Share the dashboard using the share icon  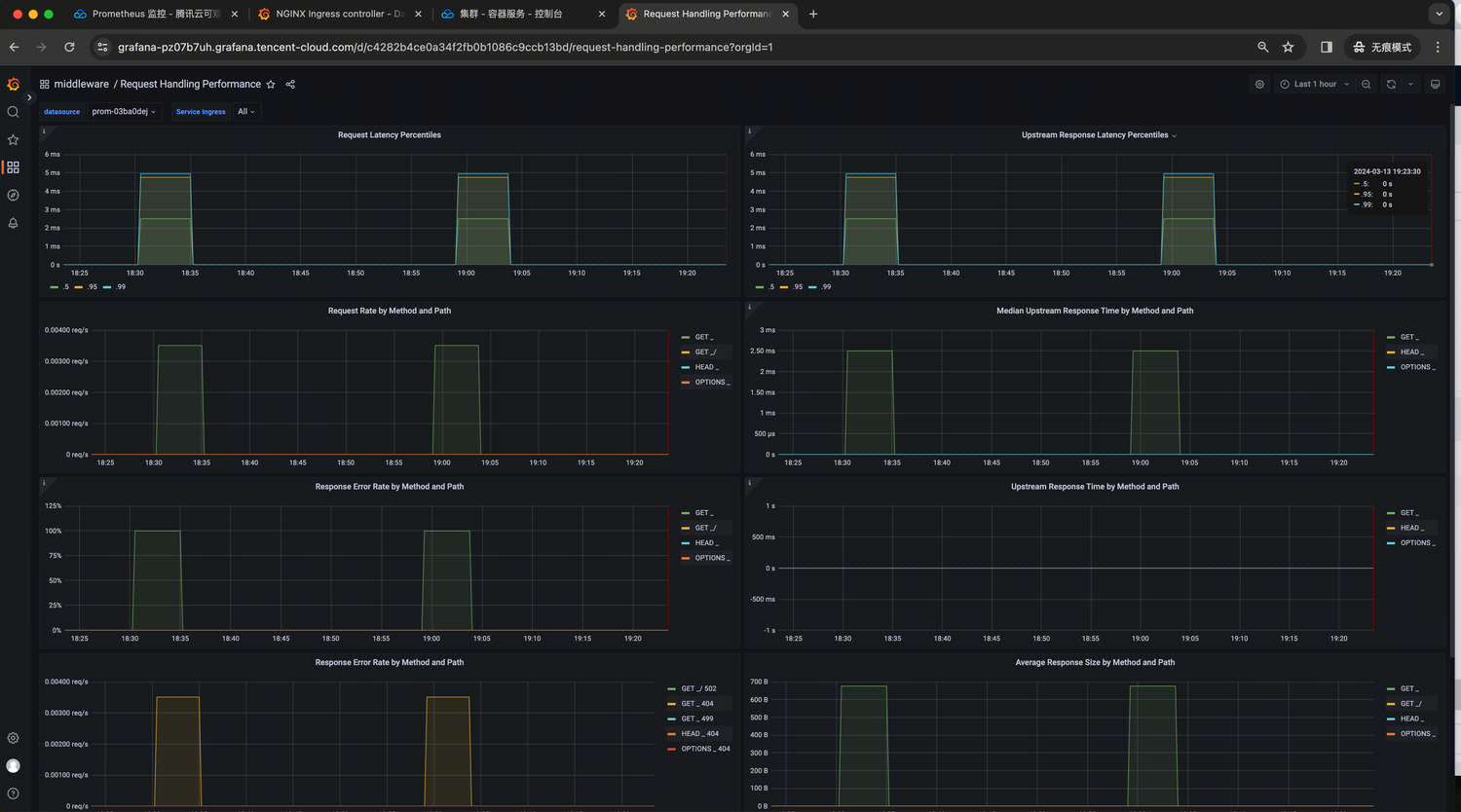coord(290,85)
